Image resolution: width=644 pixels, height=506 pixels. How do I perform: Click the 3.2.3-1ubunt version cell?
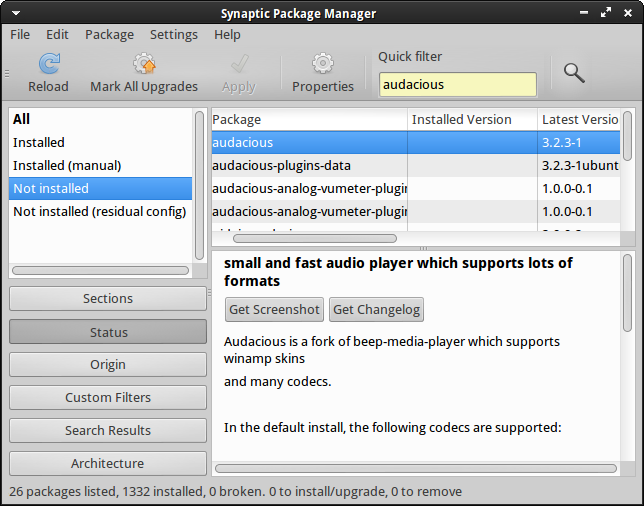(x=580, y=166)
